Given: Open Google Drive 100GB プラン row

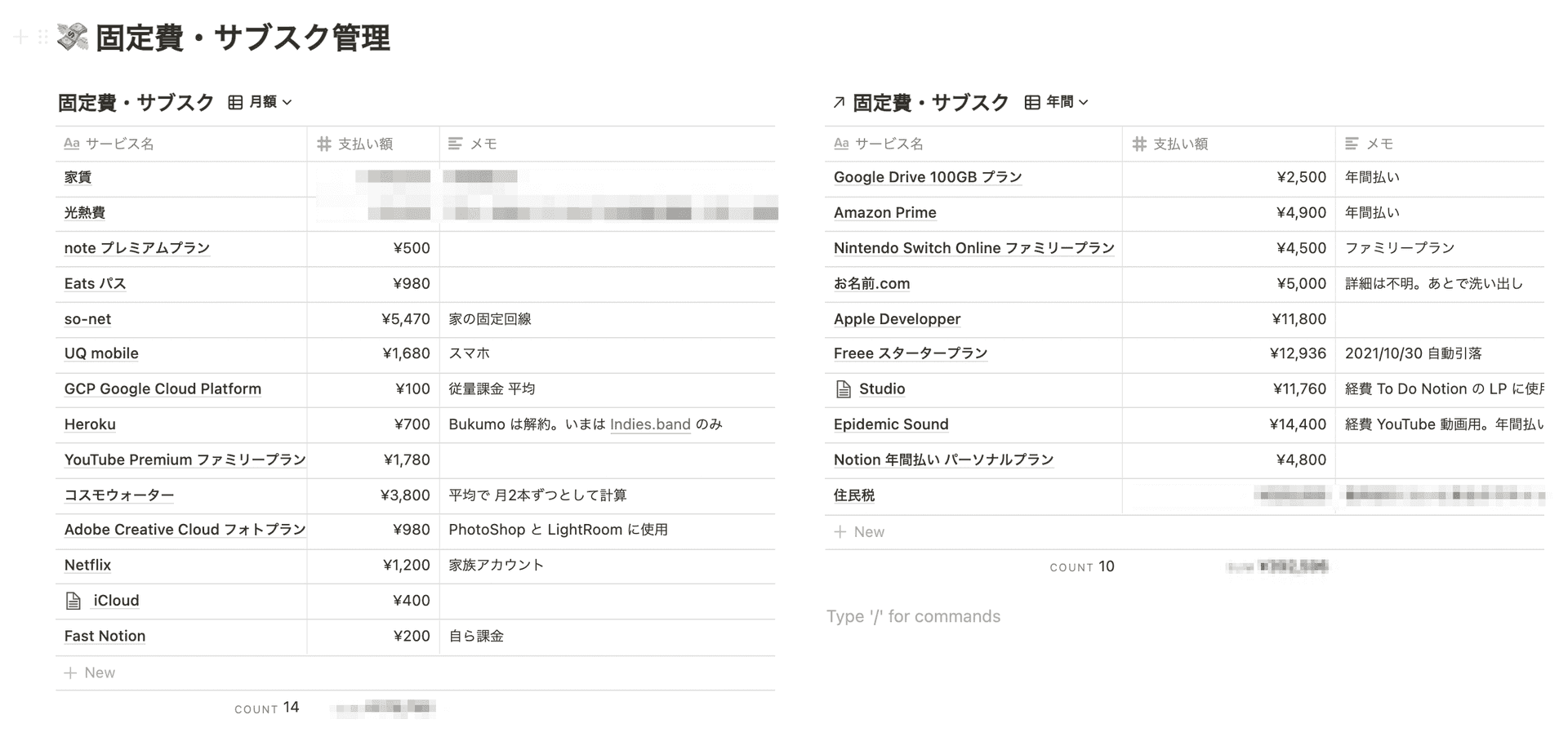Looking at the screenshot, I should coord(928,177).
